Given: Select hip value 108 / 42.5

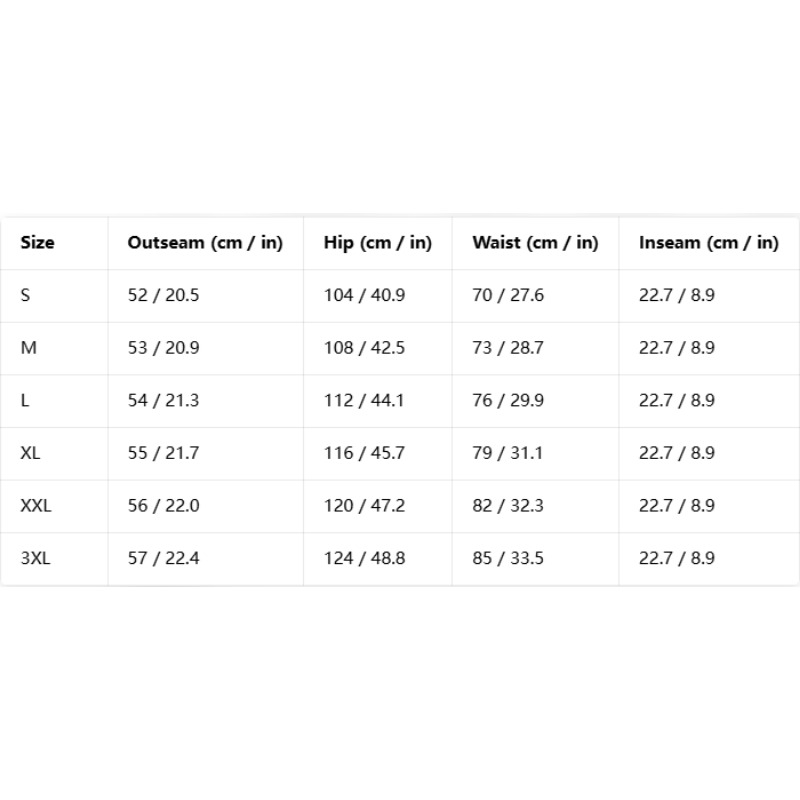Looking at the screenshot, I should pyautogui.click(x=364, y=347).
